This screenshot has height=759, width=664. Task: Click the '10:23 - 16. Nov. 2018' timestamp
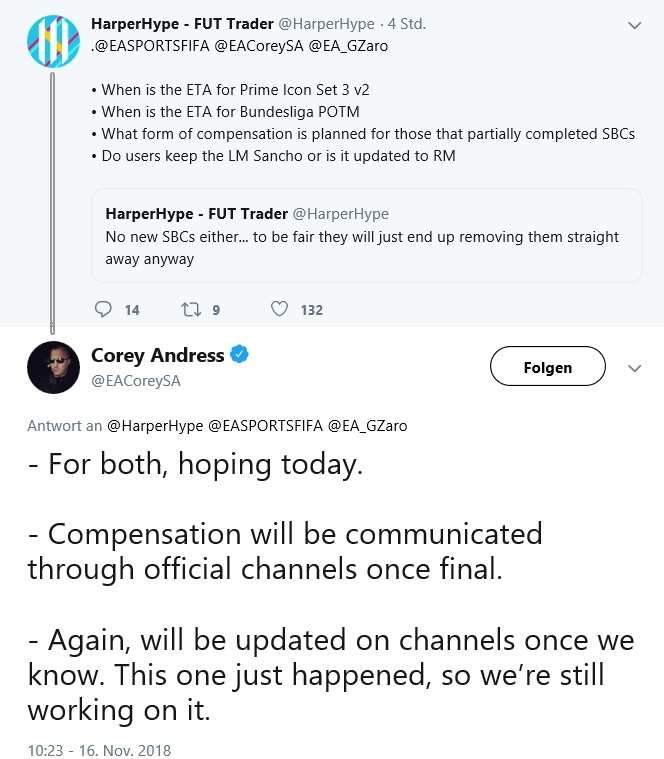point(99,749)
